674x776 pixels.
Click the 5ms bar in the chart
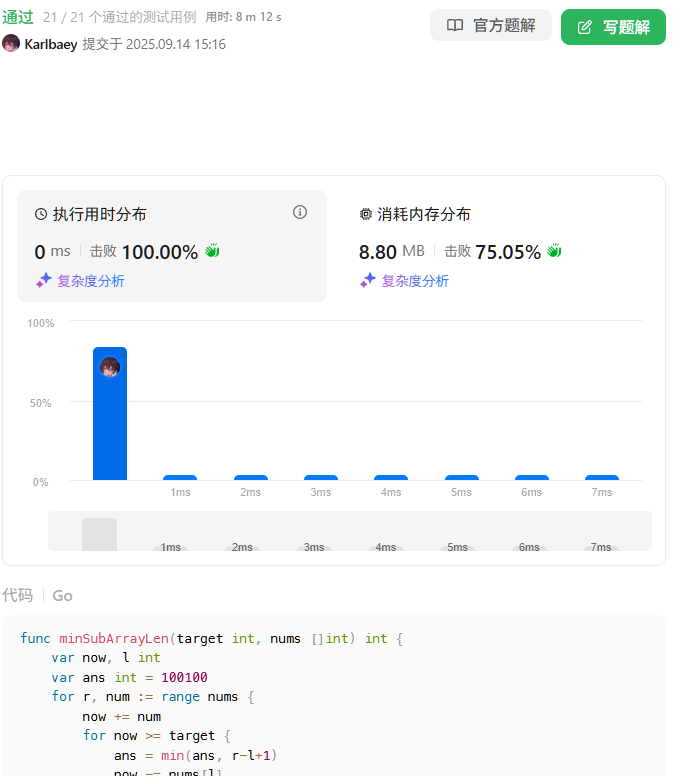[462, 478]
